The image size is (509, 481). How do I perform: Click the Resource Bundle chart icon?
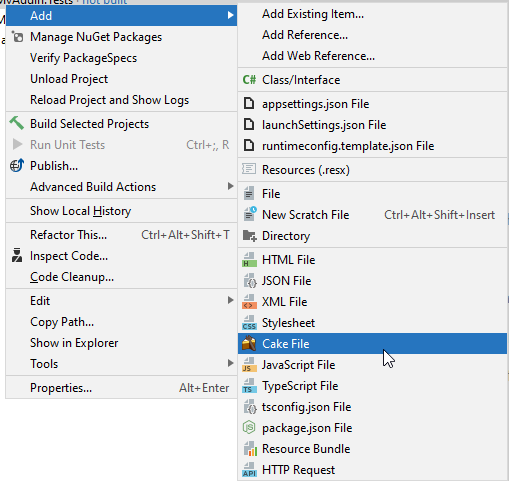click(250, 449)
